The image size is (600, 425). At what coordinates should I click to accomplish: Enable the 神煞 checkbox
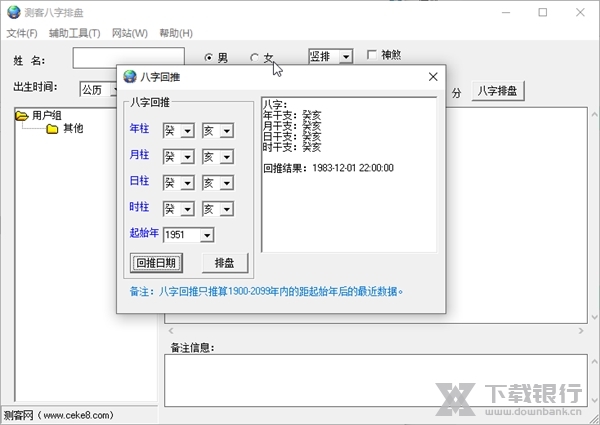click(x=371, y=55)
